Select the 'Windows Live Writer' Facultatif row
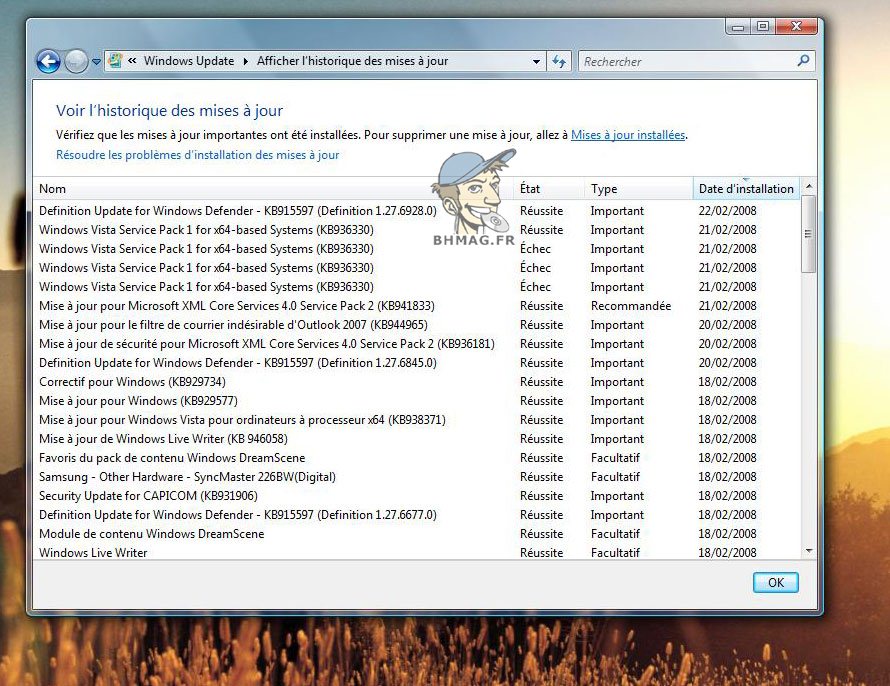Viewport: 890px width, 686px height. 417,552
